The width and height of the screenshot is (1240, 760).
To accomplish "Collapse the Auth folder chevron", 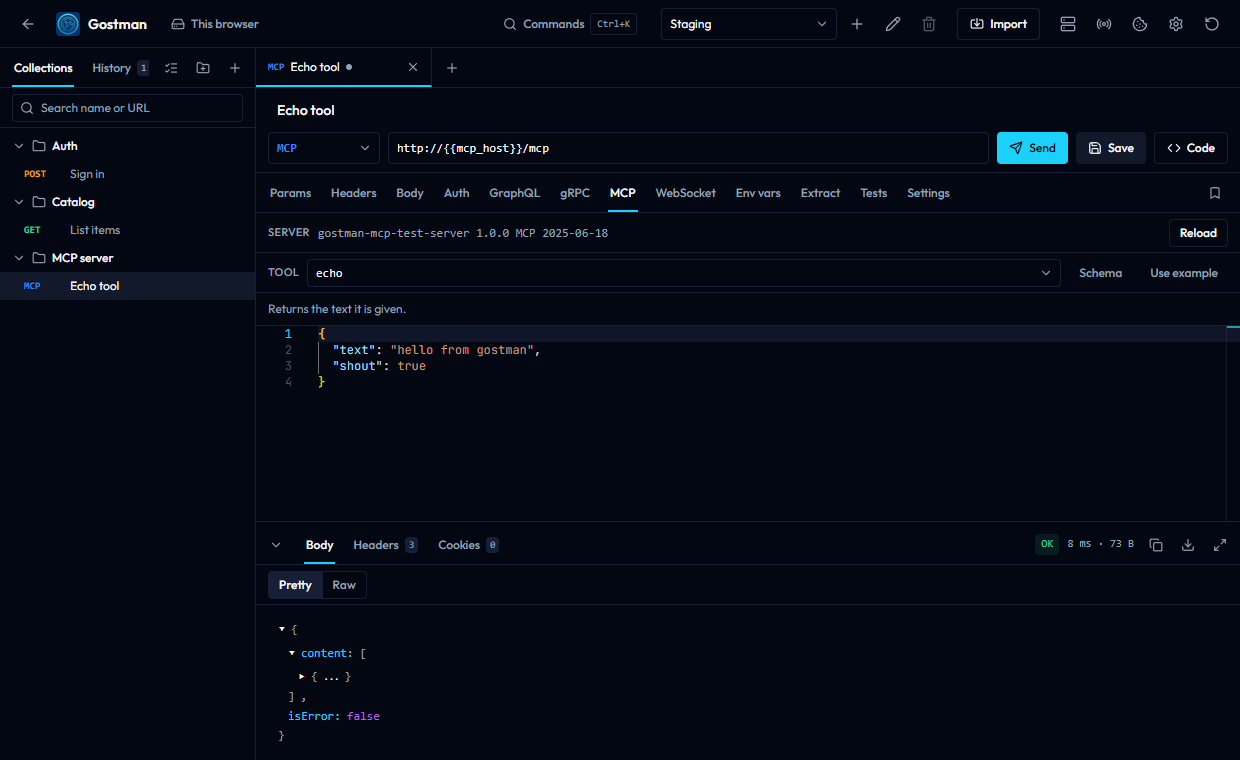I will [19, 146].
